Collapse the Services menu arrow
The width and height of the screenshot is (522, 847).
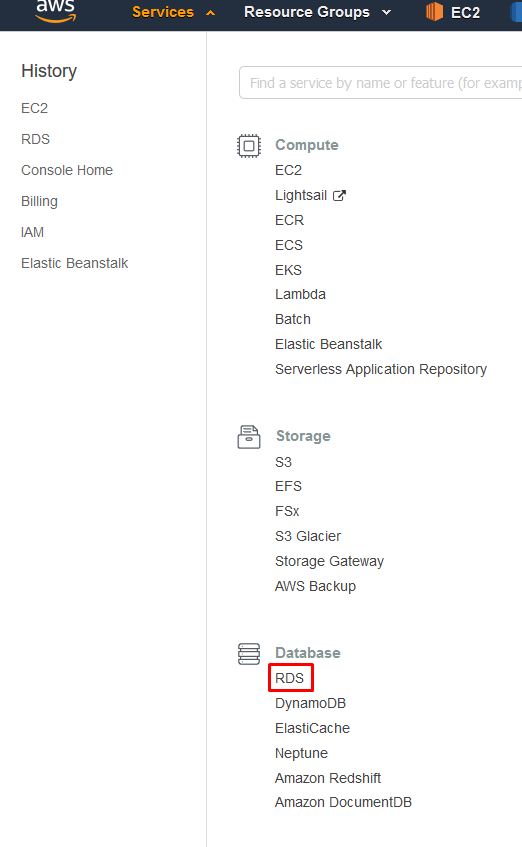[211, 13]
